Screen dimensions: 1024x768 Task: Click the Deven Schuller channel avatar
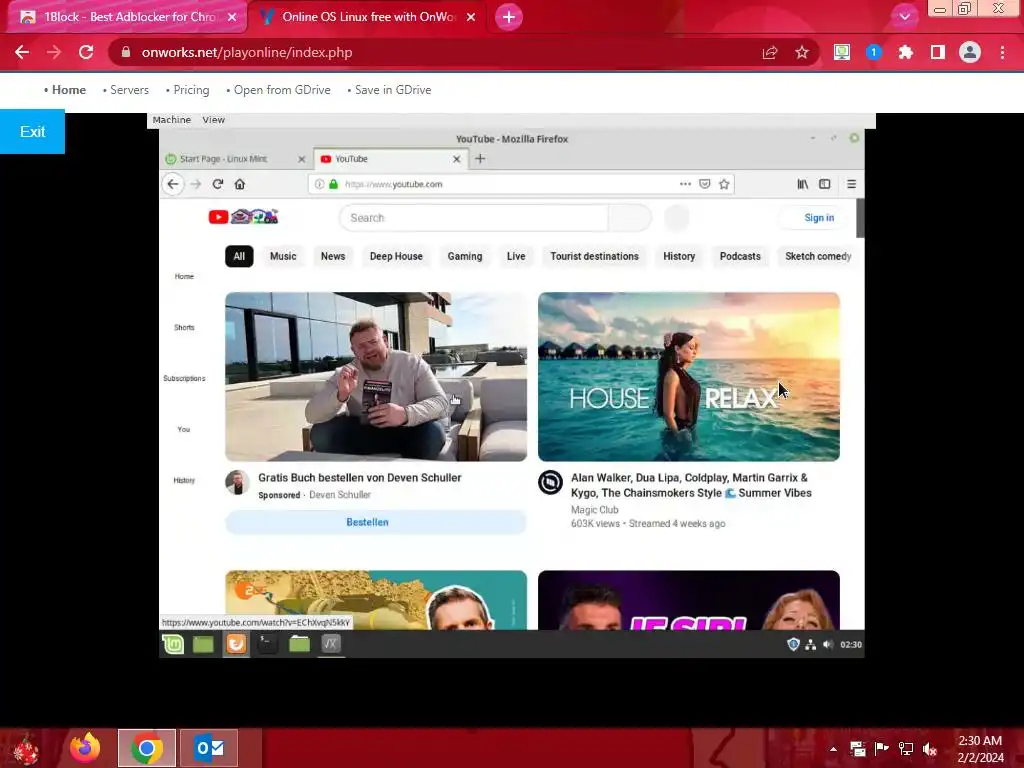coord(238,483)
